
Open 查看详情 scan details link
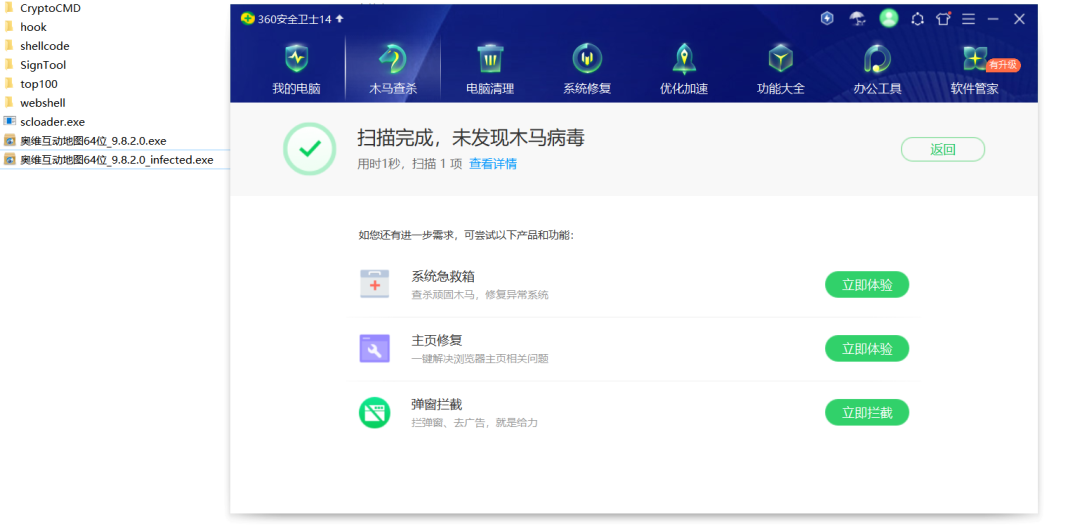pos(493,164)
